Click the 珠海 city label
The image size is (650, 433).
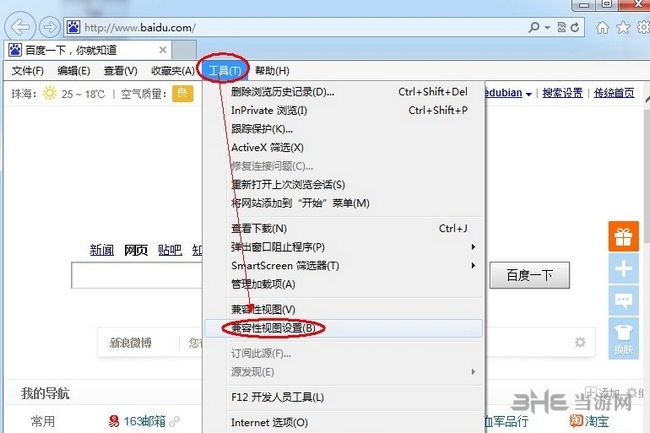click(22, 94)
